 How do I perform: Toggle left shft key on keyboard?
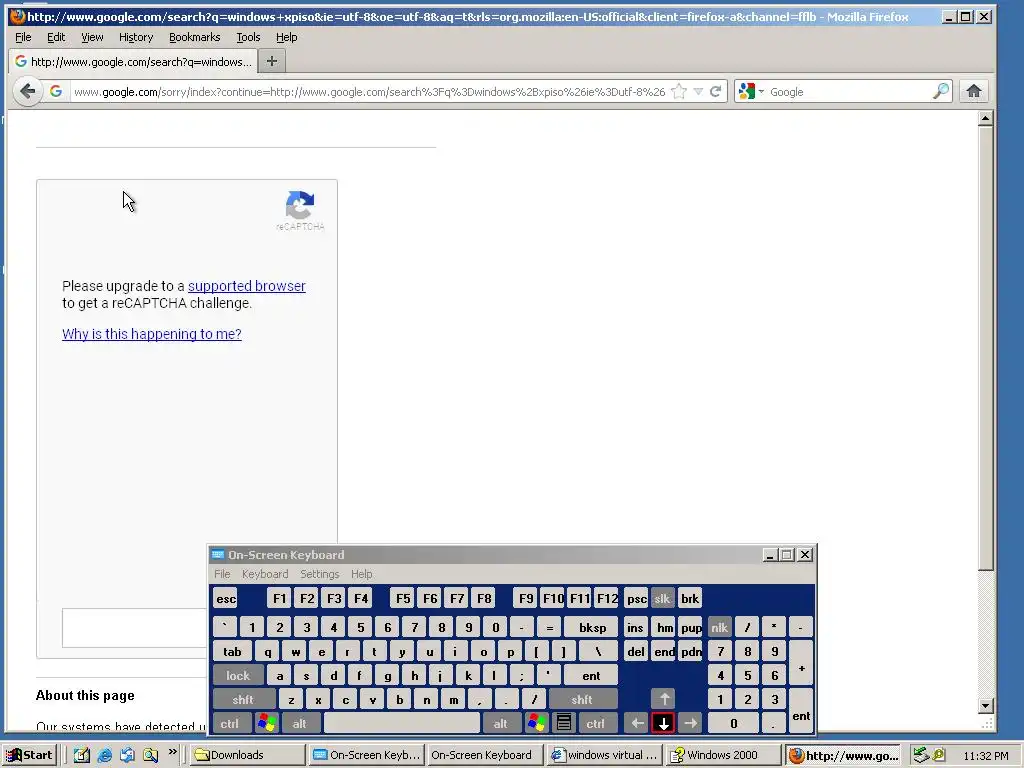243,699
